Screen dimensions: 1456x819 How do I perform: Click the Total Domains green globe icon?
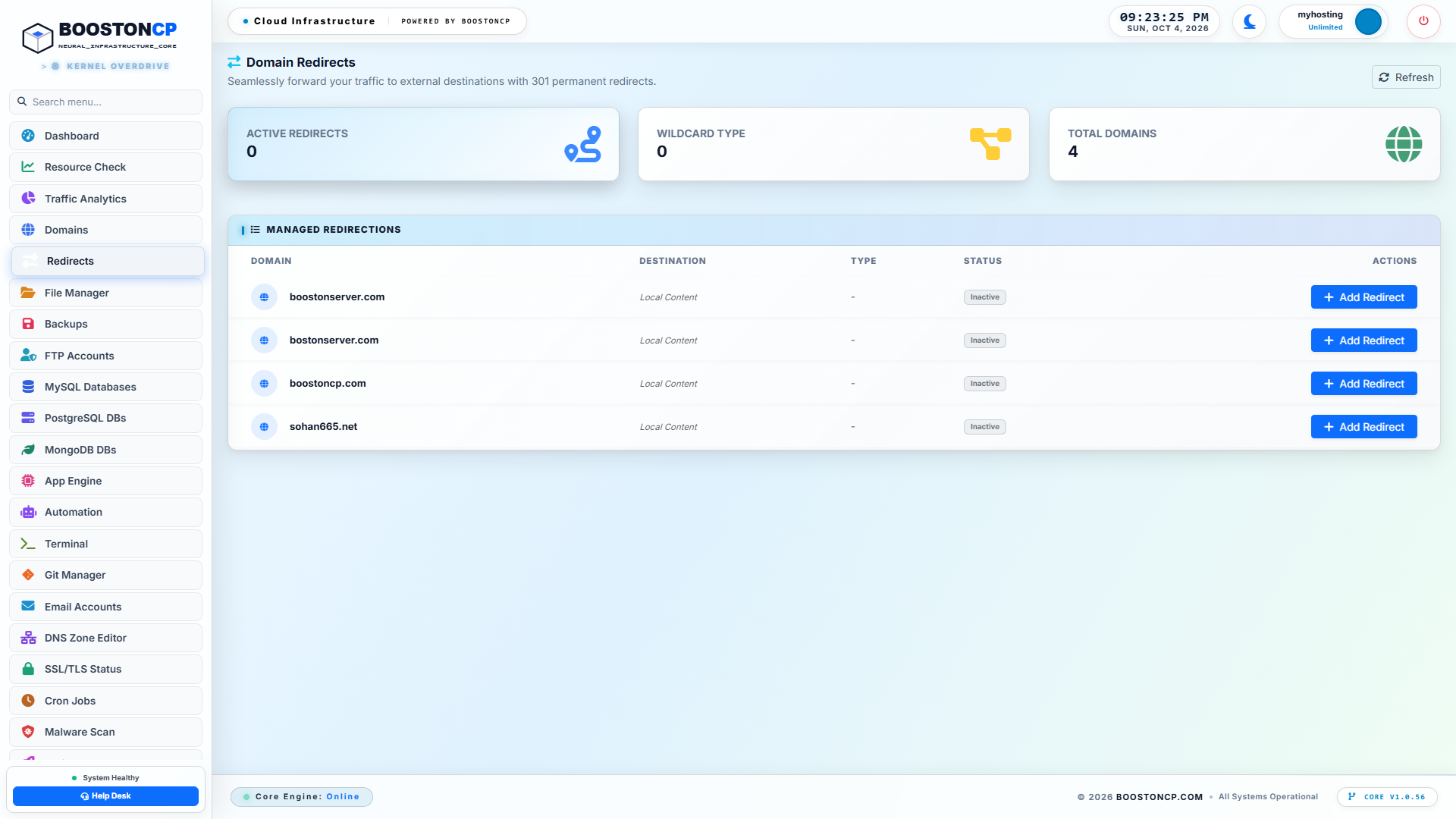(x=1404, y=144)
